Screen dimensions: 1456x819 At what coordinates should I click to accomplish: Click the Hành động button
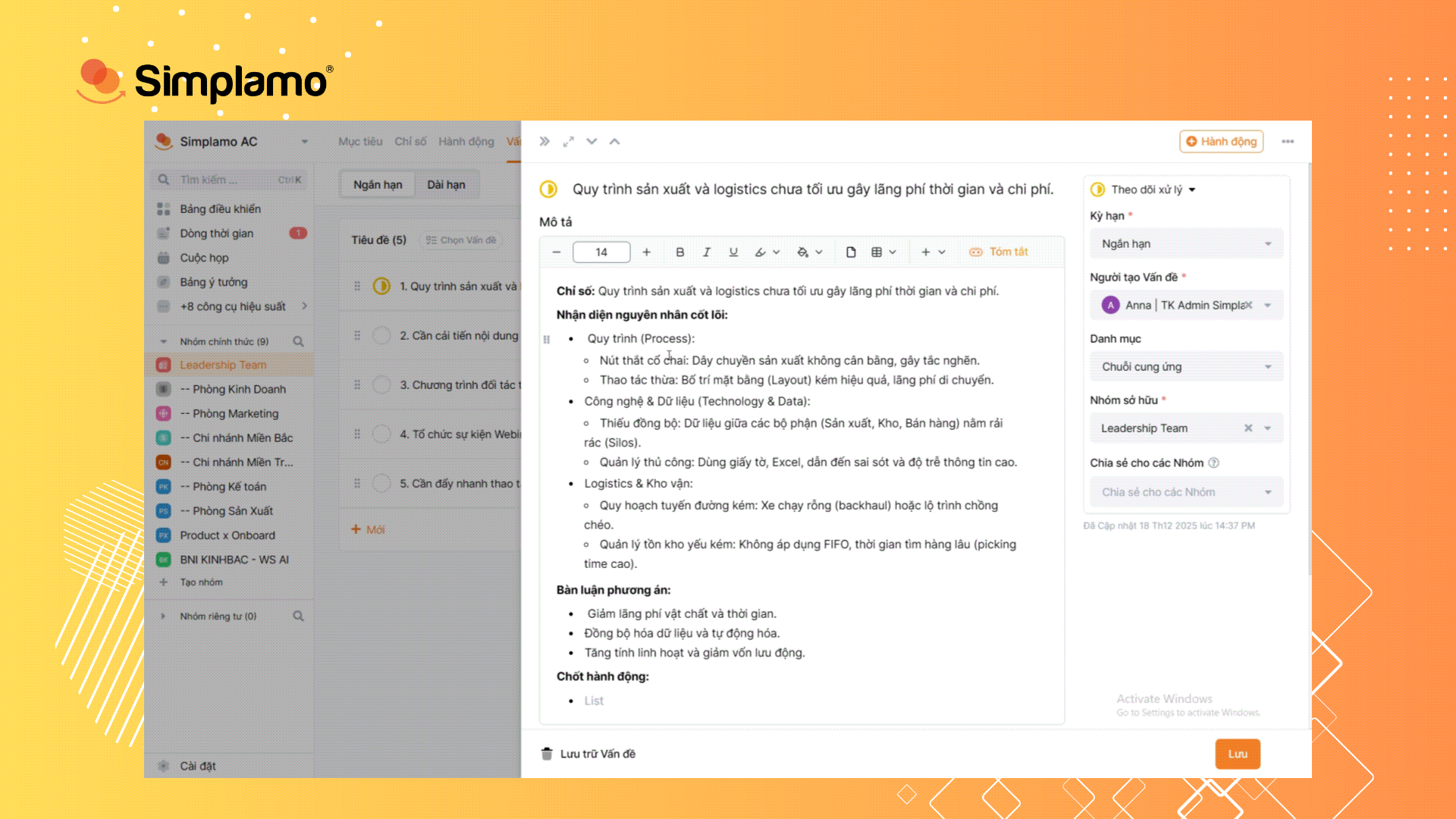(x=1221, y=142)
